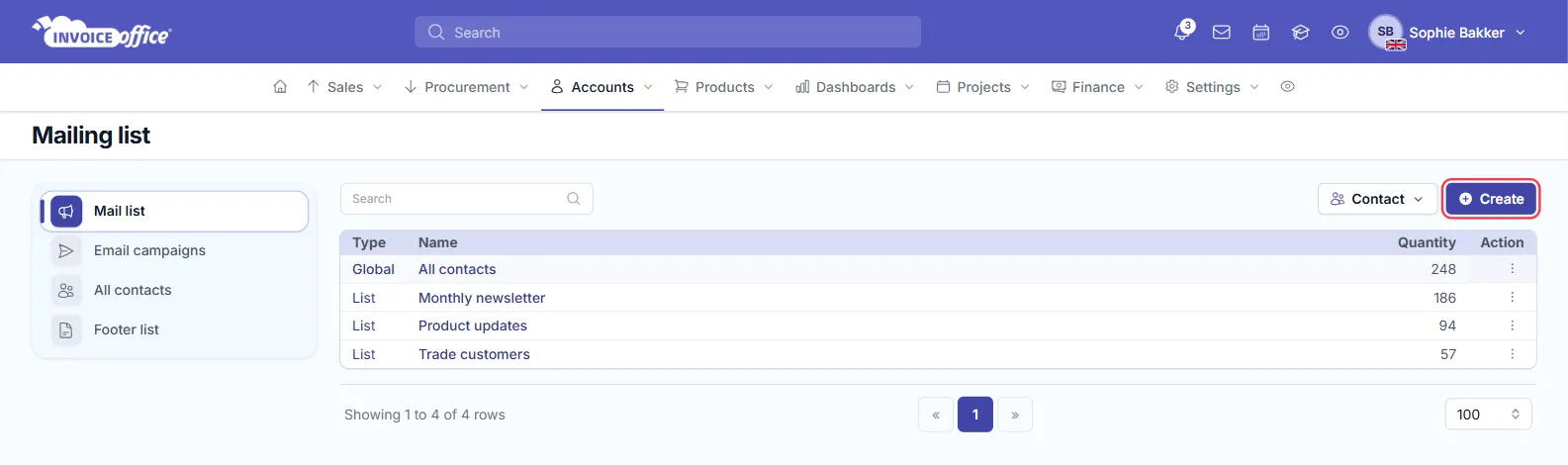Open action menu for Monthly newsletter row

(x=1512, y=298)
